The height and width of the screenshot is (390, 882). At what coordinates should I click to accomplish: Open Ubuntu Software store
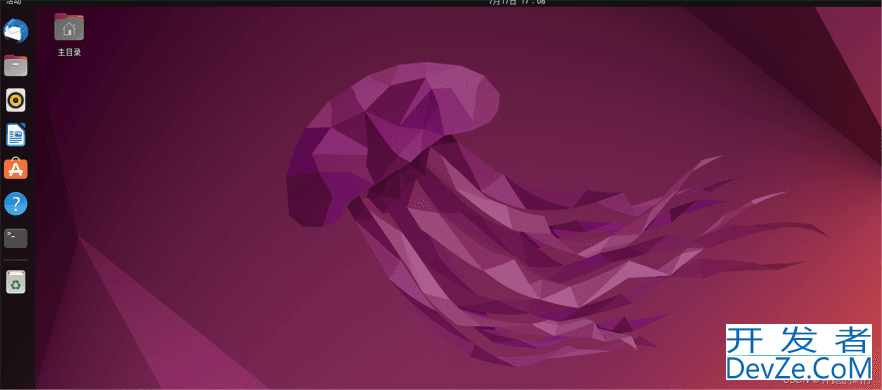[x=16, y=169]
